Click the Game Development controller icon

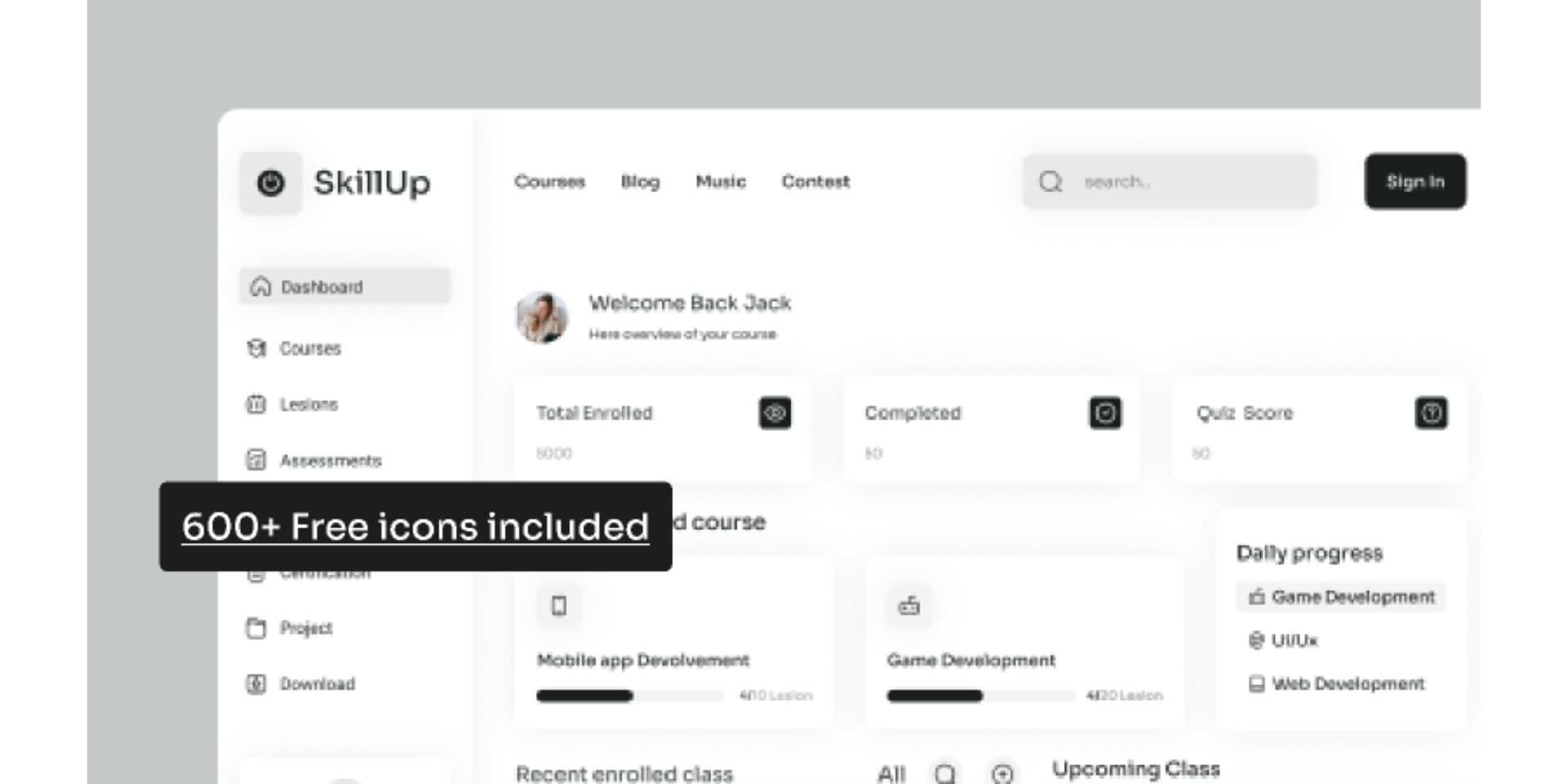pos(909,605)
